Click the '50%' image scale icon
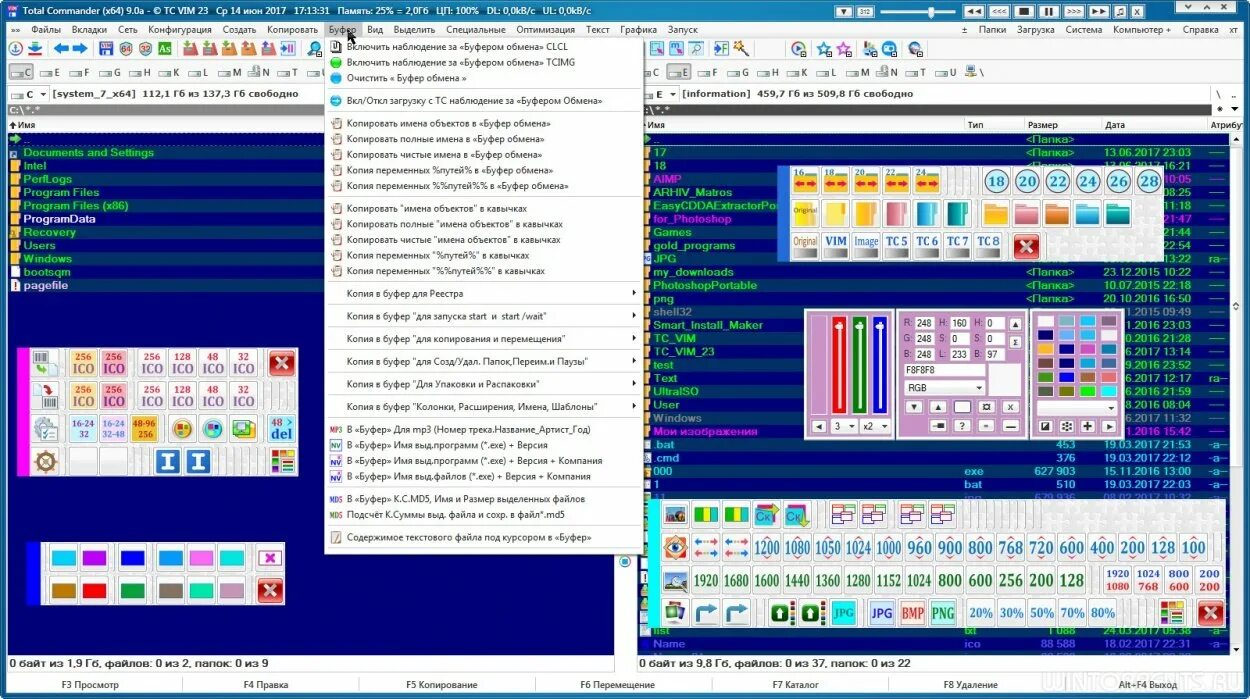Viewport: 1250px width, 699px height. click(x=1042, y=612)
